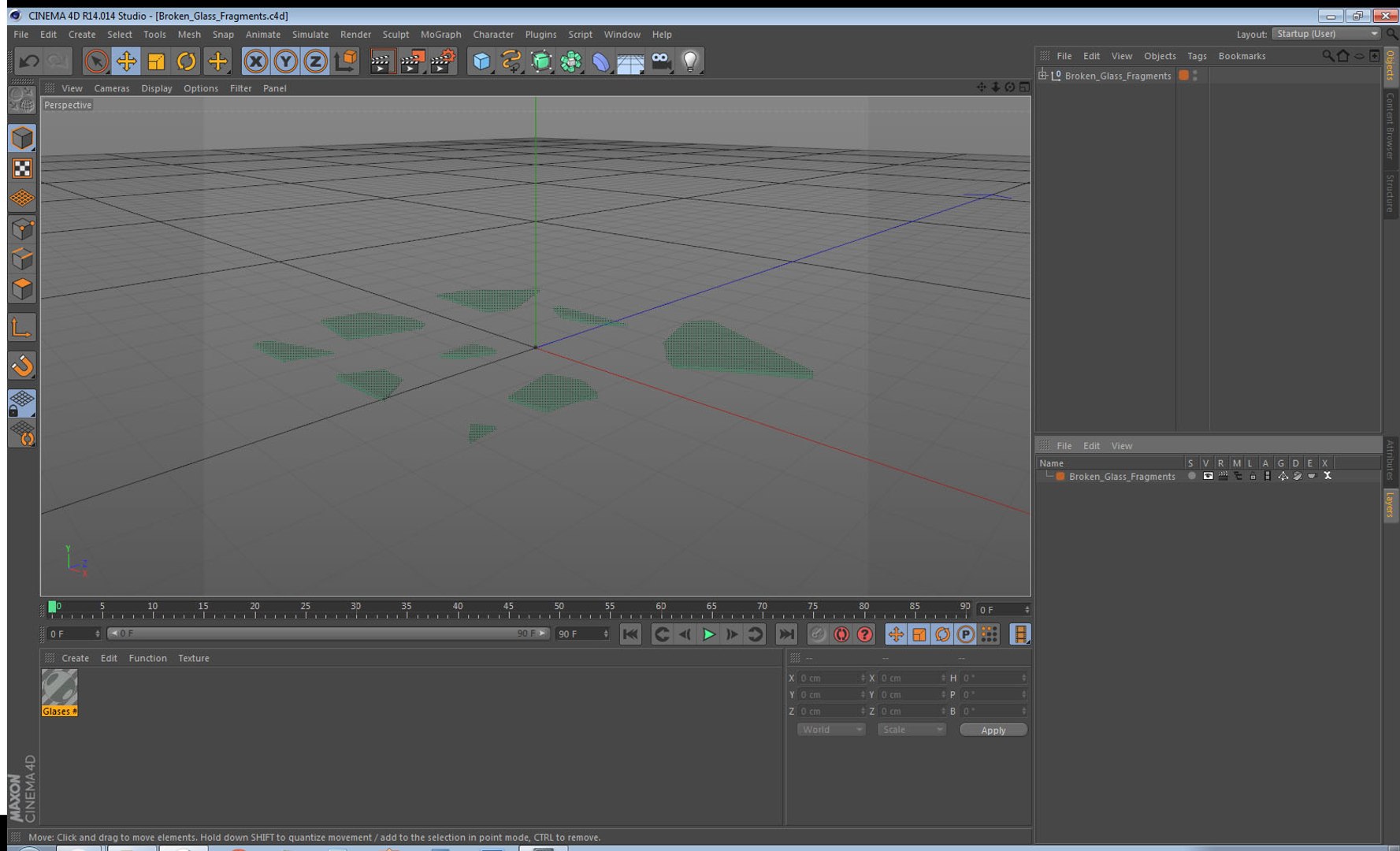
Task: Click the Apply coordinates button
Action: [x=993, y=730]
